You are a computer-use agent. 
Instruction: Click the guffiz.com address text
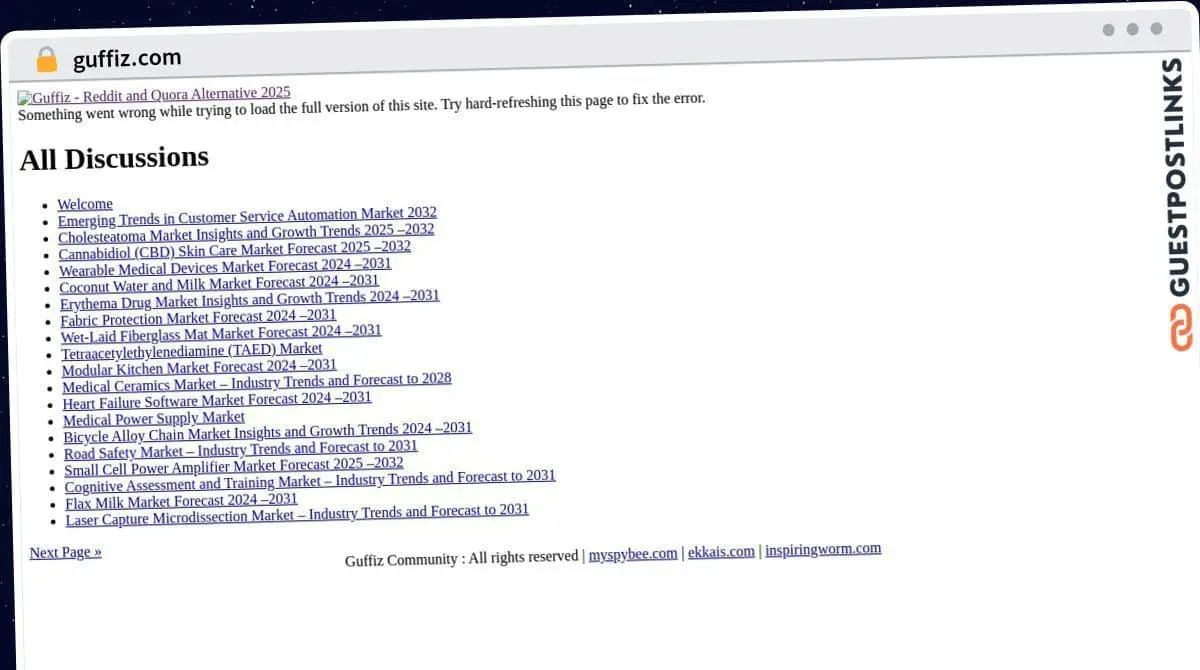tap(127, 59)
